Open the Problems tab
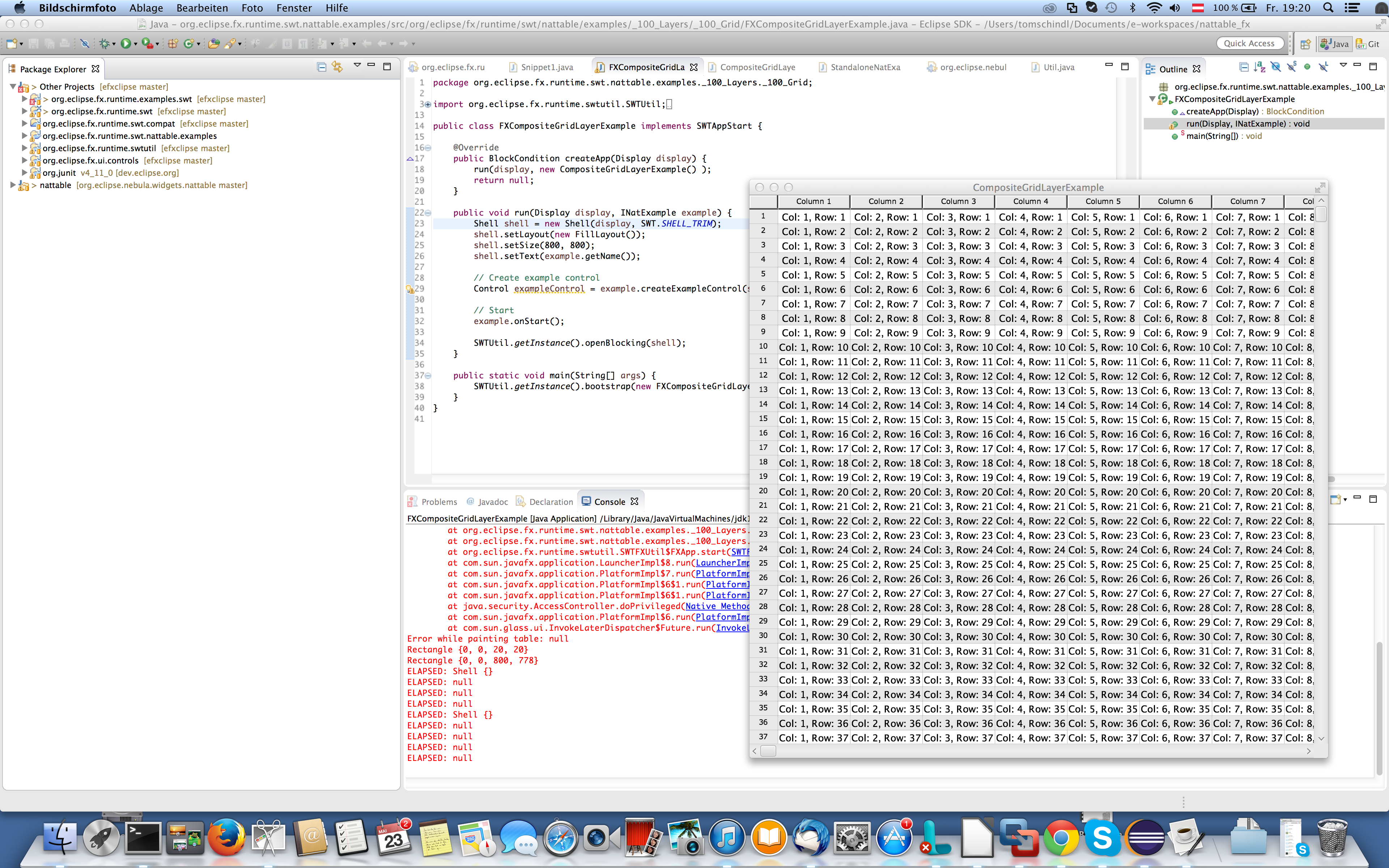 tap(438, 502)
